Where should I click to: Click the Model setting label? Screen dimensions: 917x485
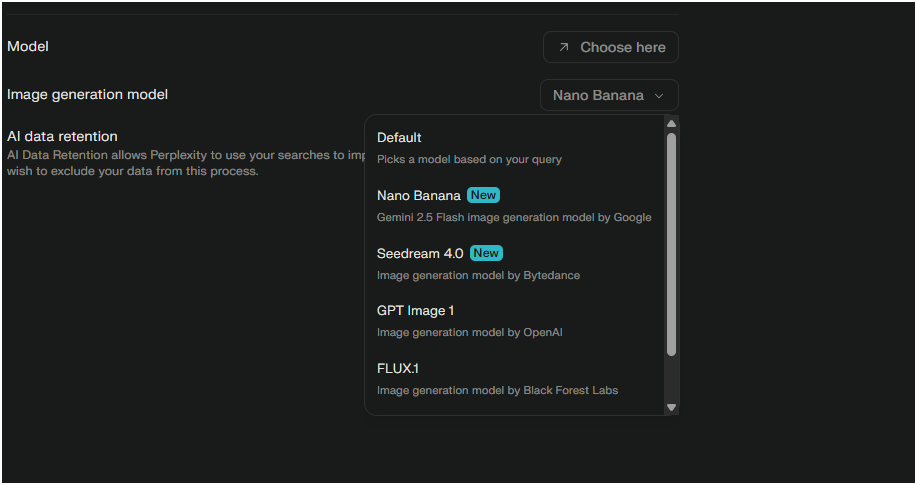(x=28, y=46)
